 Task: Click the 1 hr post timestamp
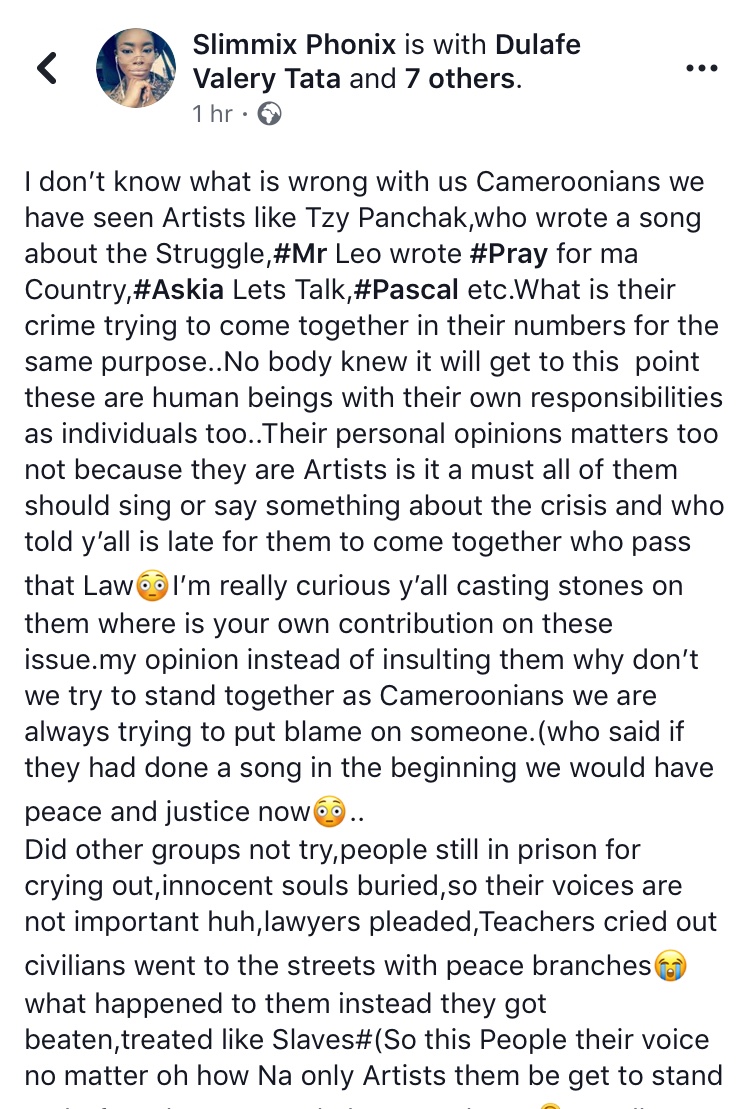pyautogui.click(x=212, y=115)
